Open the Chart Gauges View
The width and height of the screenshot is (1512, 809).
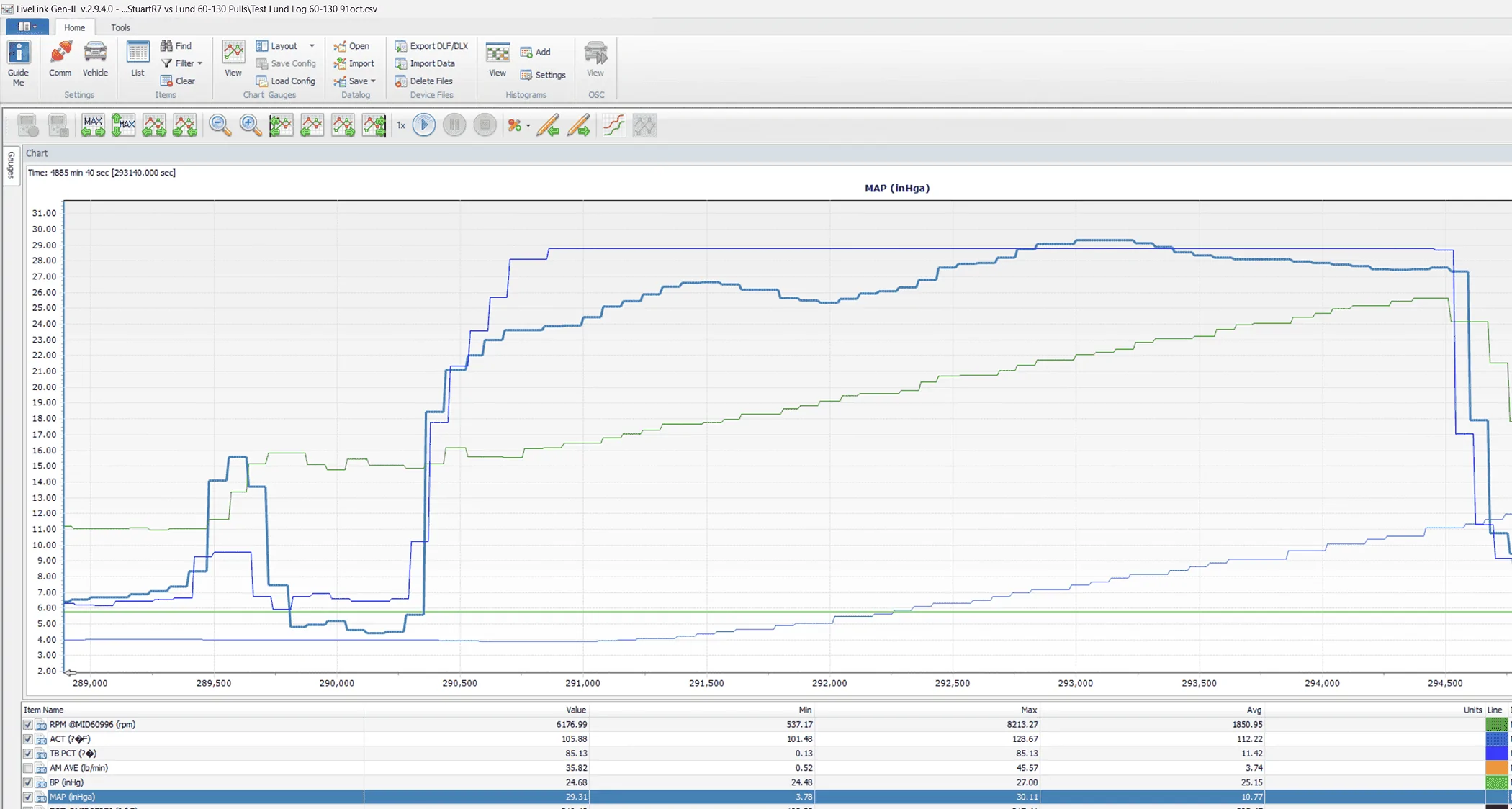(x=233, y=59)
